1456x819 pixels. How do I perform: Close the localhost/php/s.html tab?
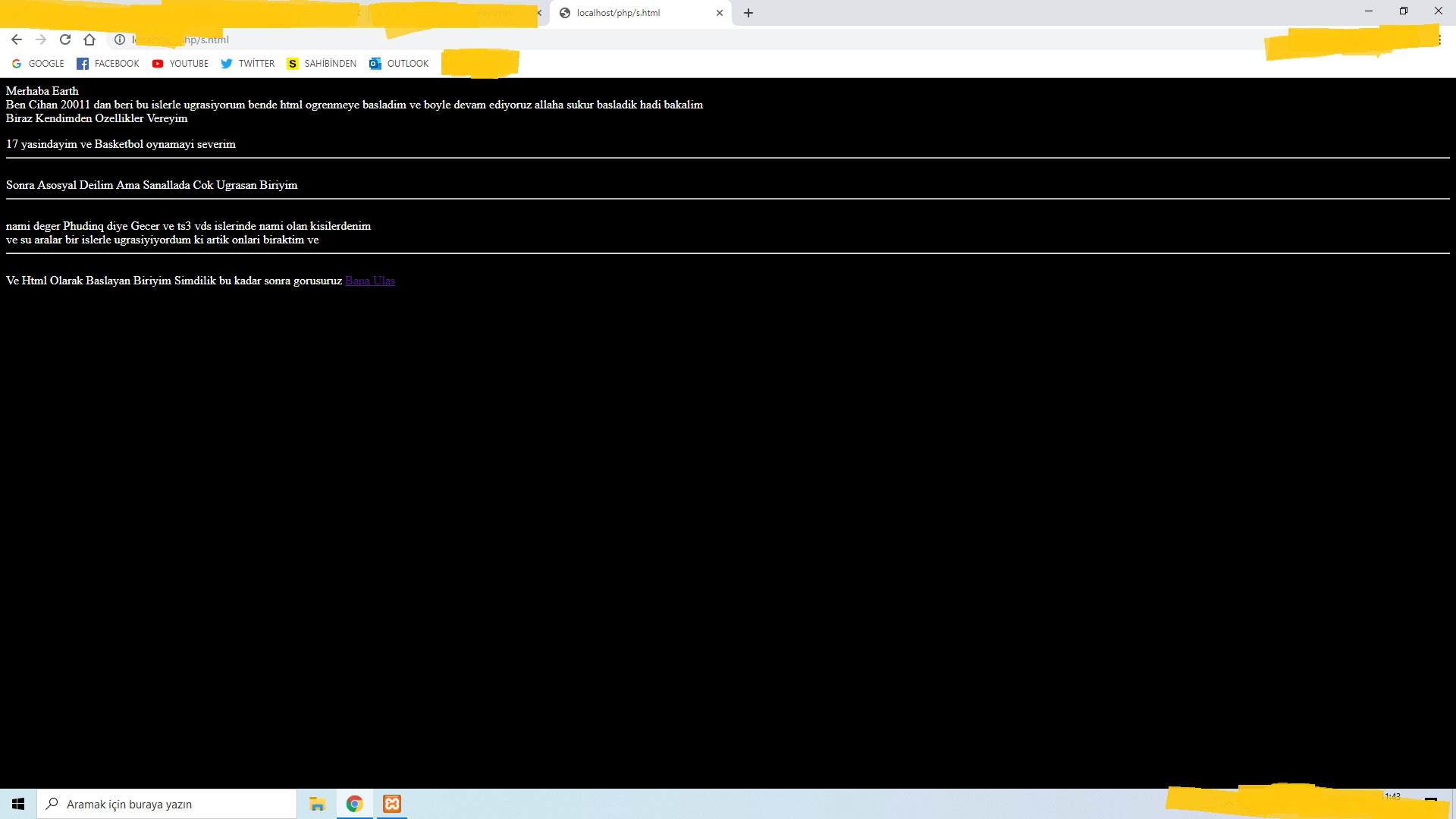point(720,13)
